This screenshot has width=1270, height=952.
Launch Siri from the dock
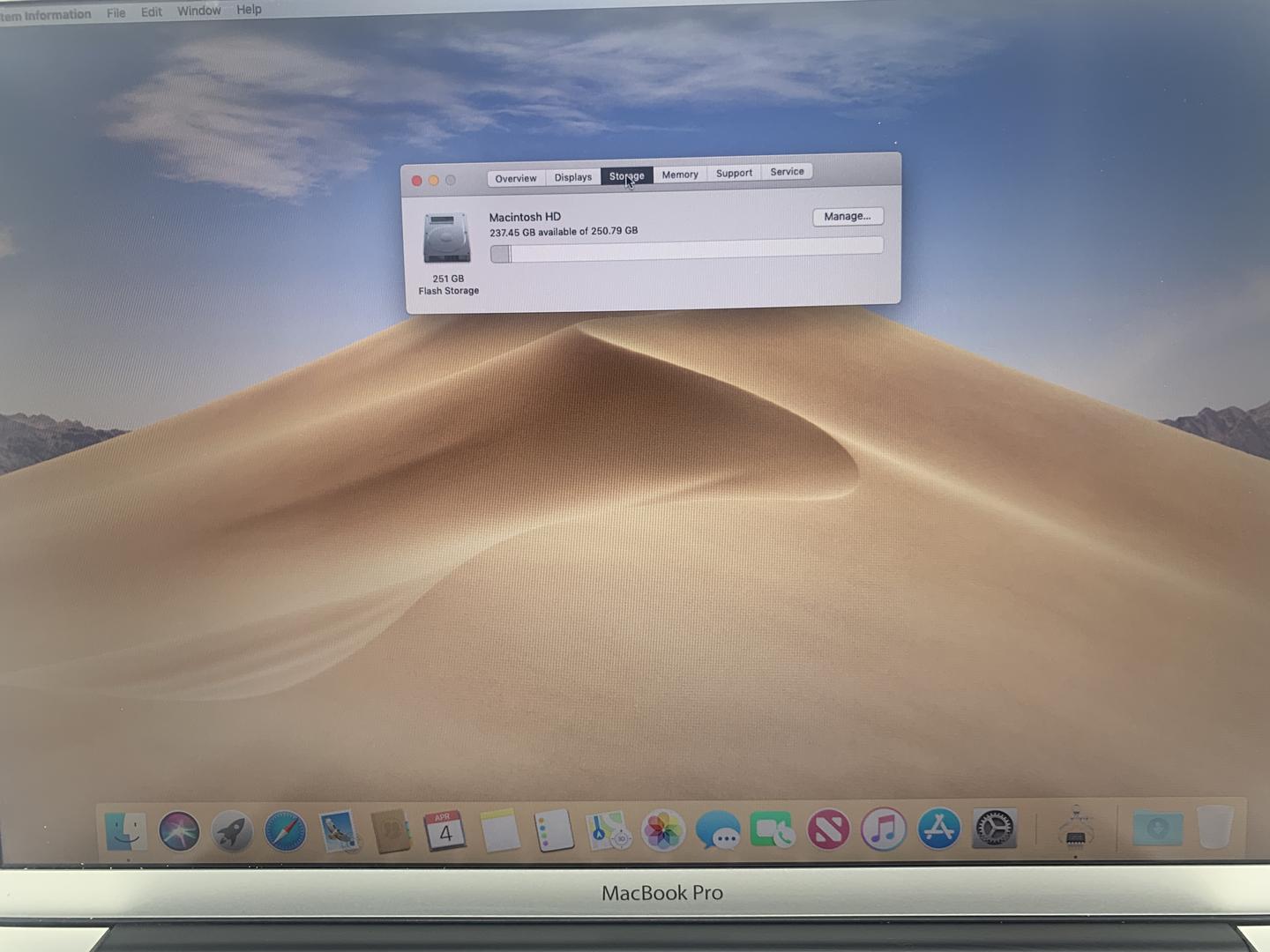pos(179,831)
